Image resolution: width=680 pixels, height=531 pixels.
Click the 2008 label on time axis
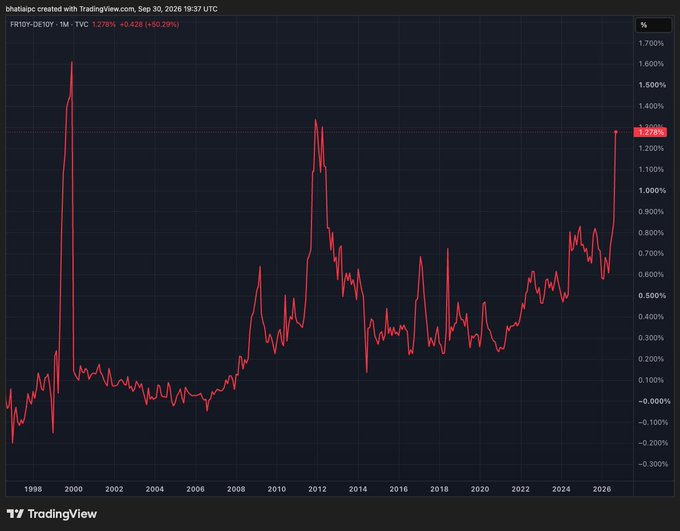tap(236, 489)
